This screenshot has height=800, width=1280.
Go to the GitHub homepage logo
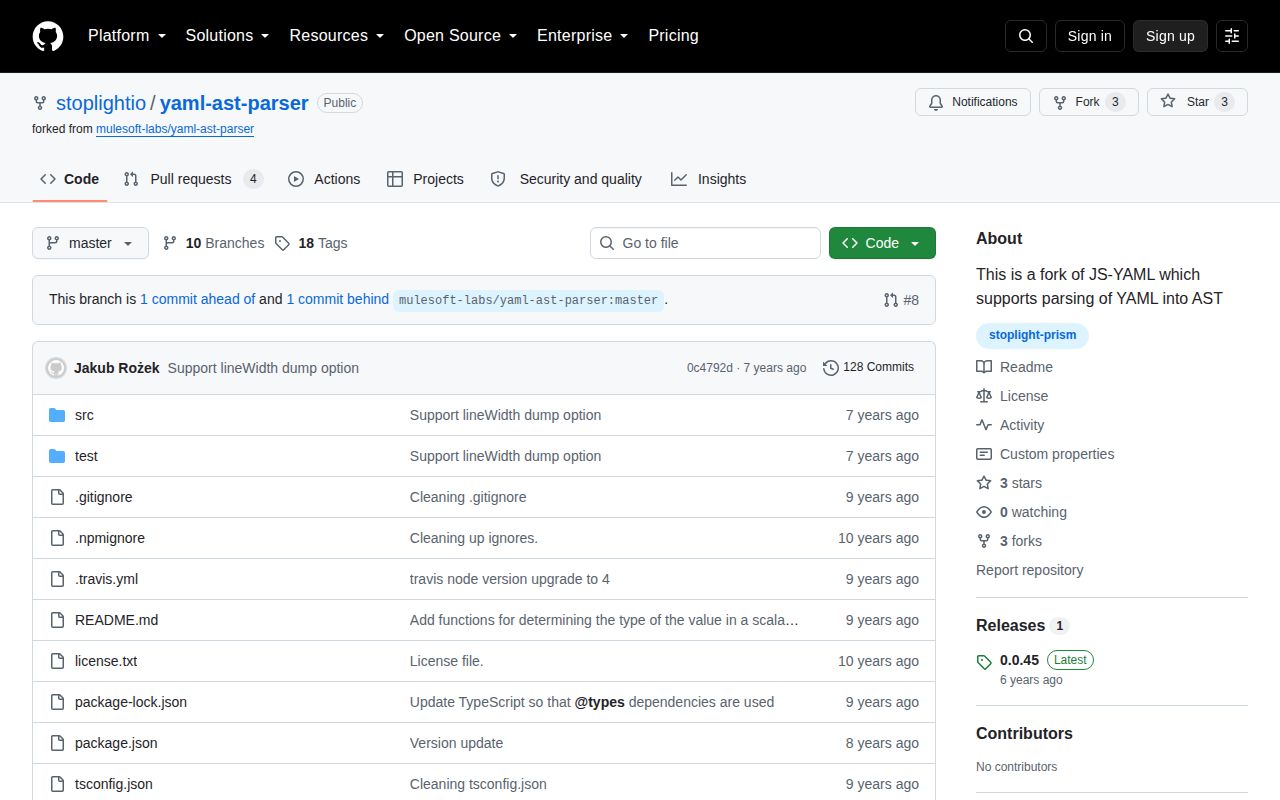[48, 36]
